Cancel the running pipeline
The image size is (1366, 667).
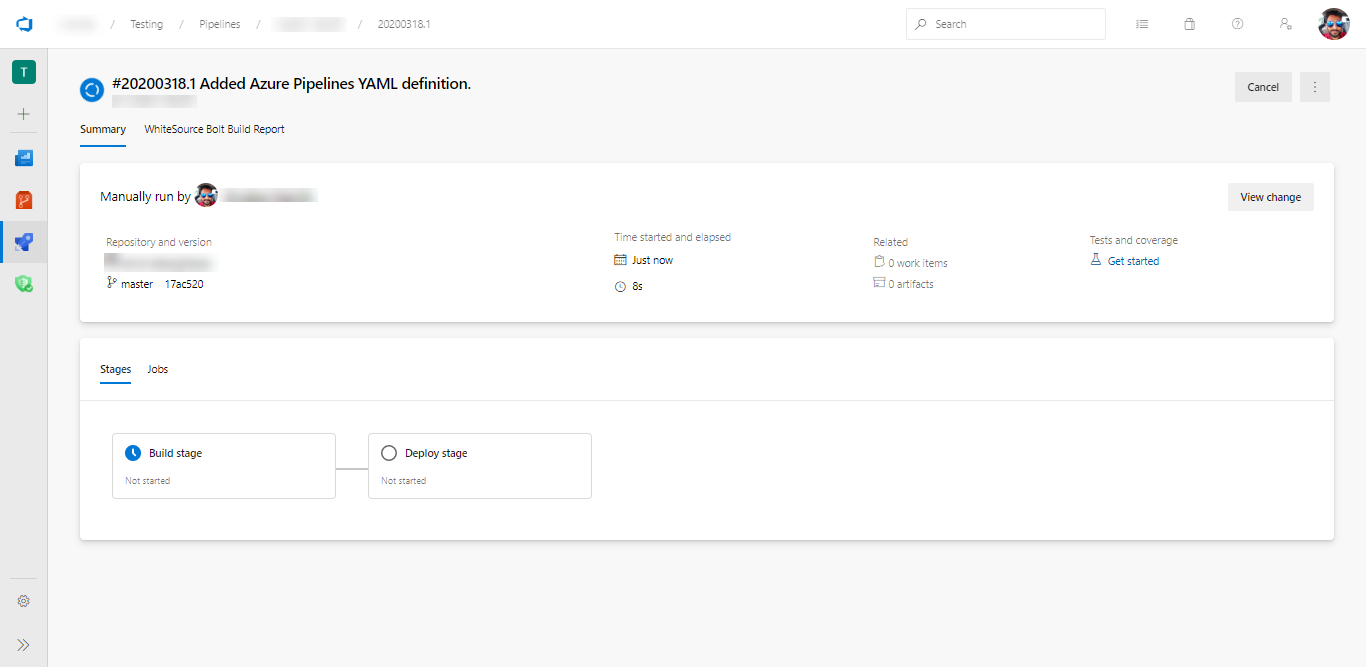click(1263, 87)
